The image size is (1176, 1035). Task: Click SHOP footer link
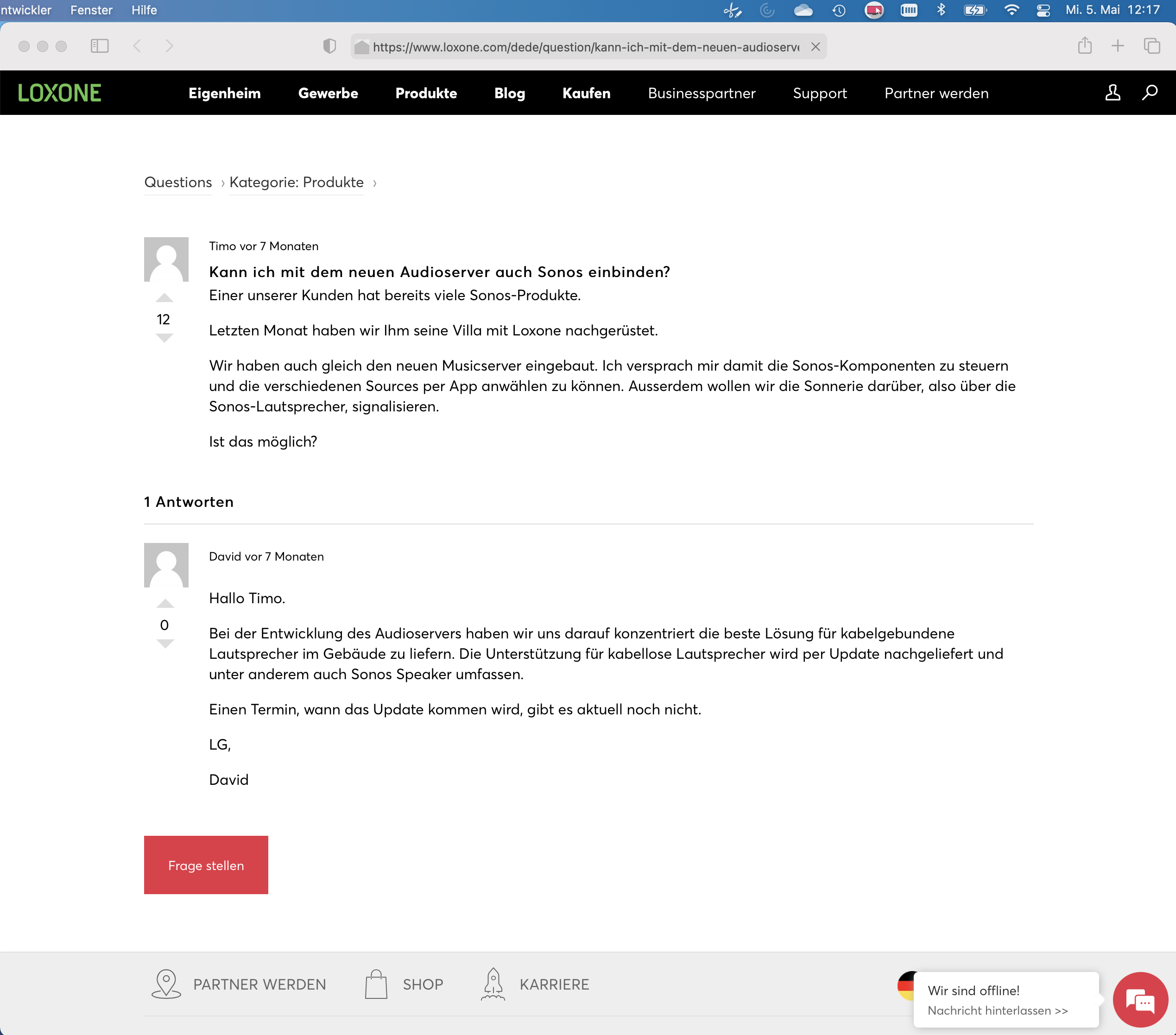(423, 985)
